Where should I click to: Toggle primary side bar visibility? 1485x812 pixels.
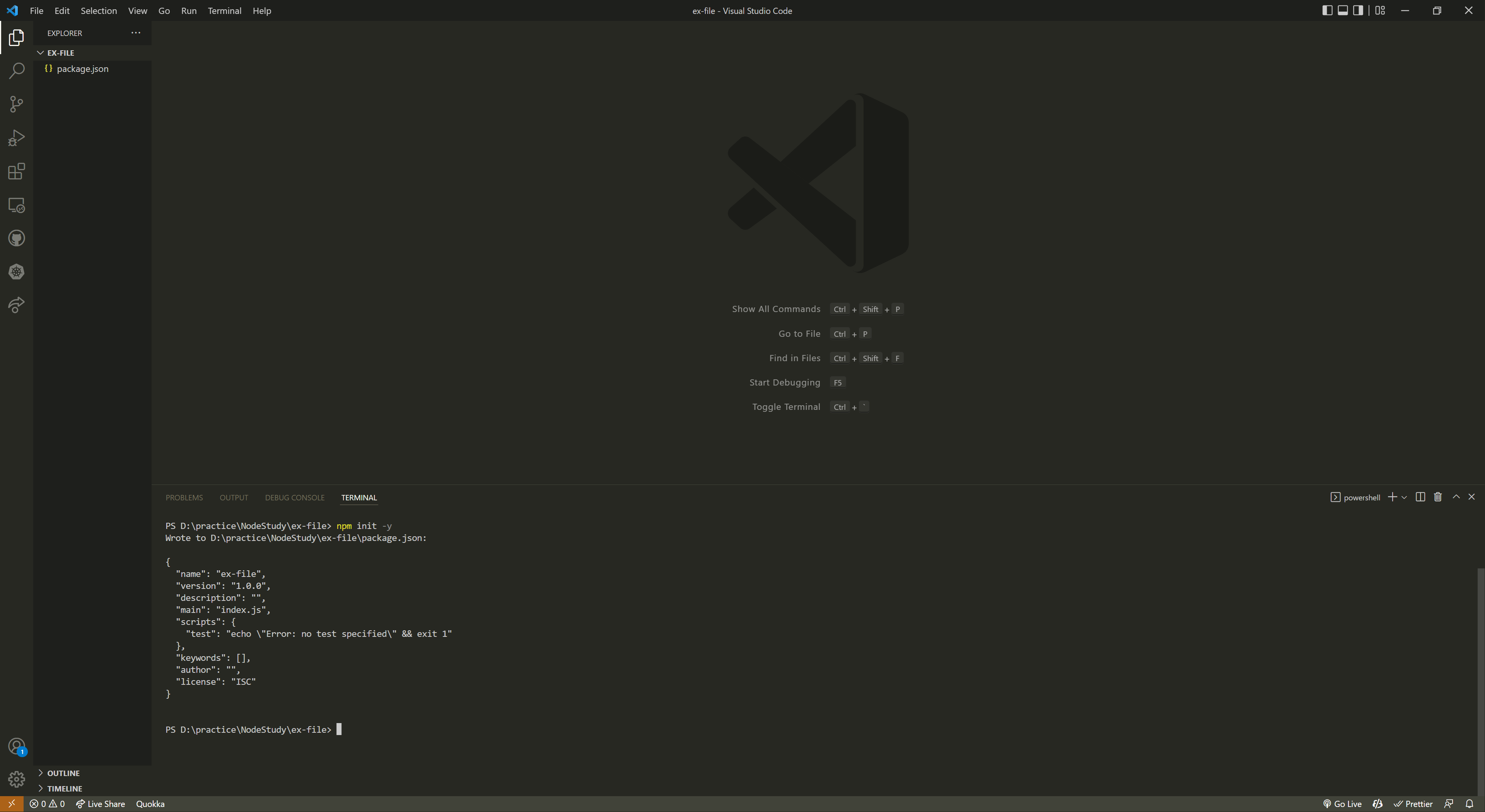tap(1327, 10)
